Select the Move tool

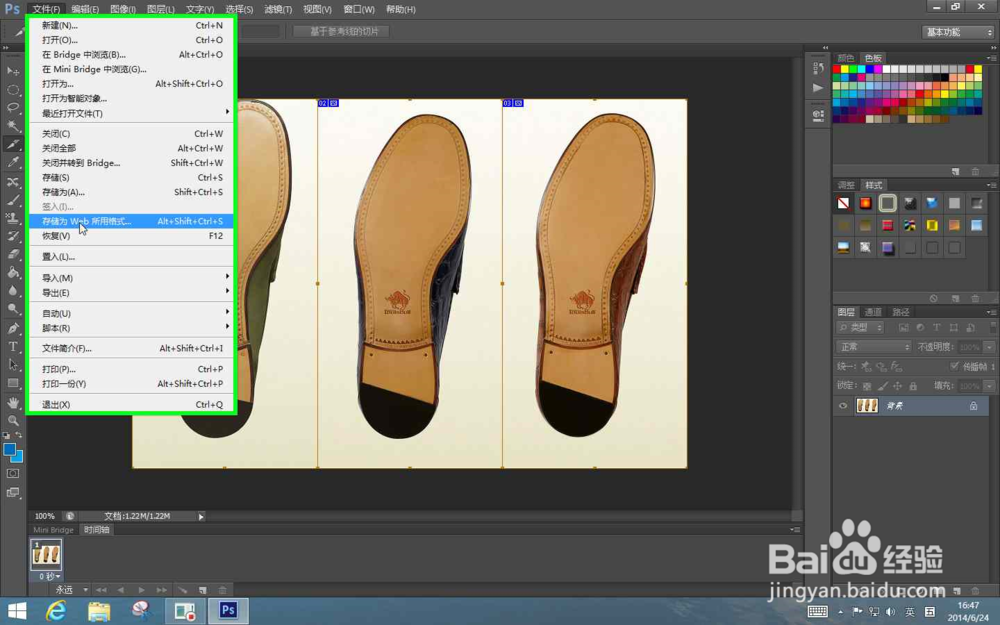point(13,71)
